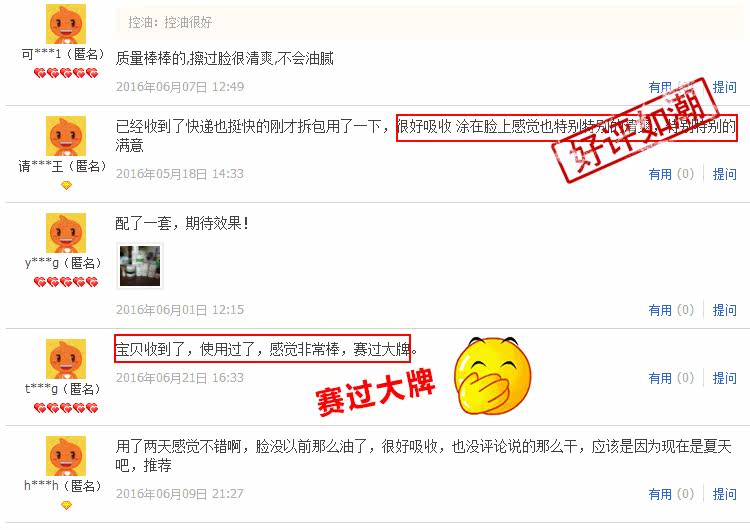This screenshot has width=750, height=530.
Task: Click avatar of reviewer 请***王
Action: click(66, 136)
